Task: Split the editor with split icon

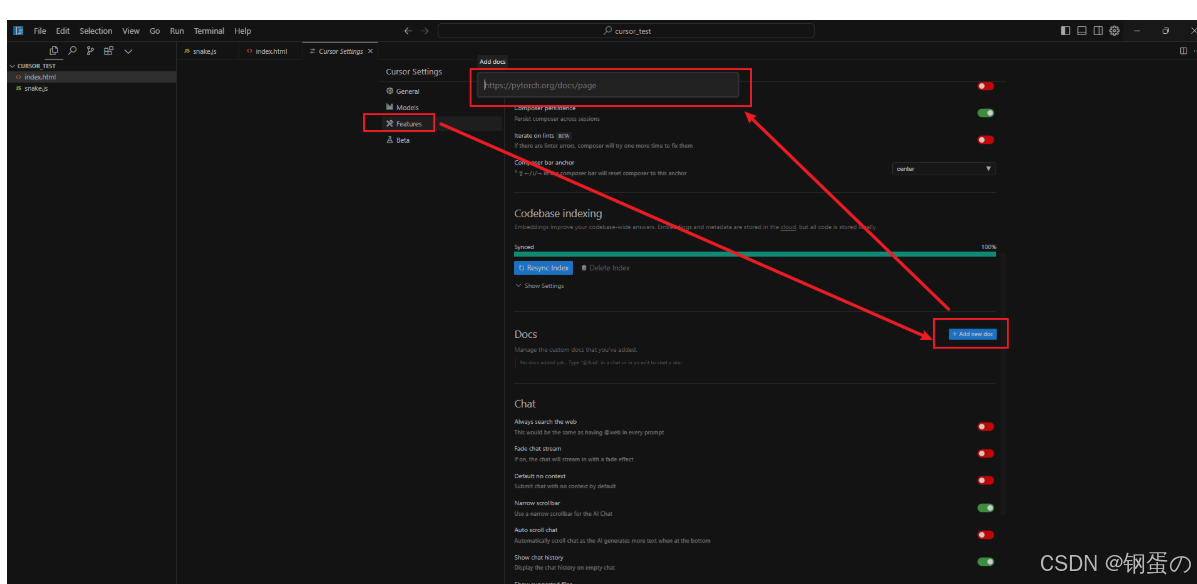Action: [1183, 51]
